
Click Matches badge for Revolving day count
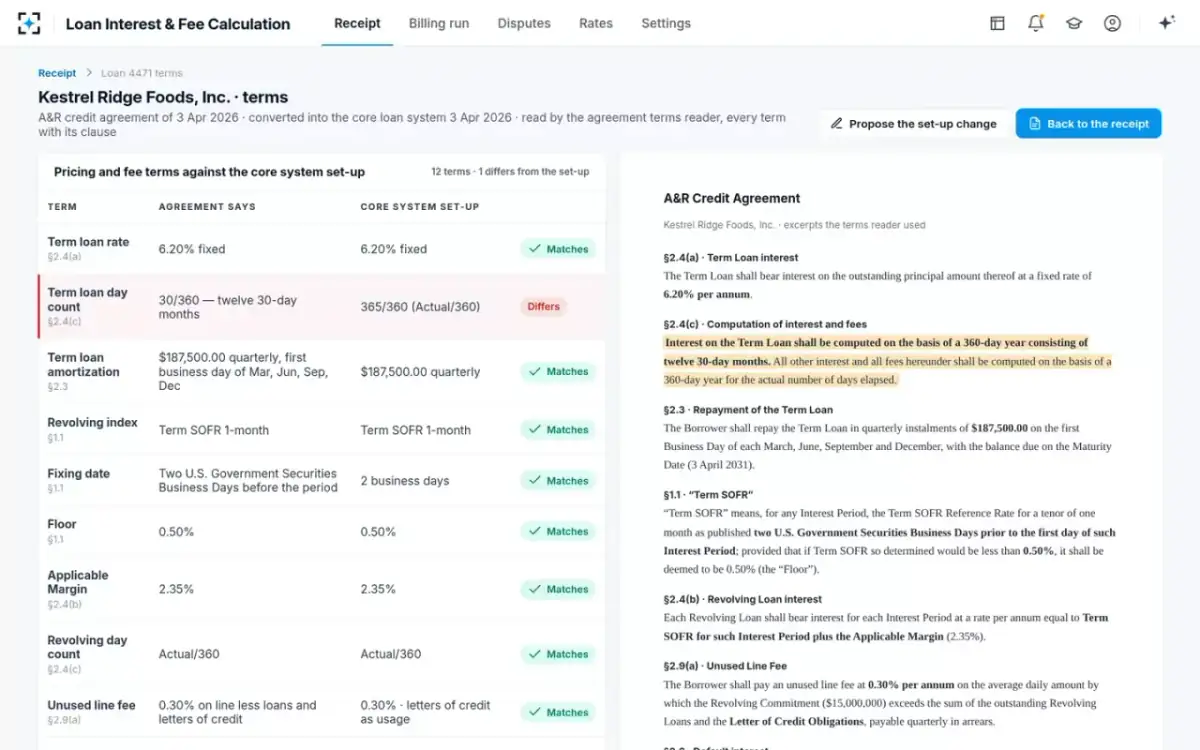(558, 654)
